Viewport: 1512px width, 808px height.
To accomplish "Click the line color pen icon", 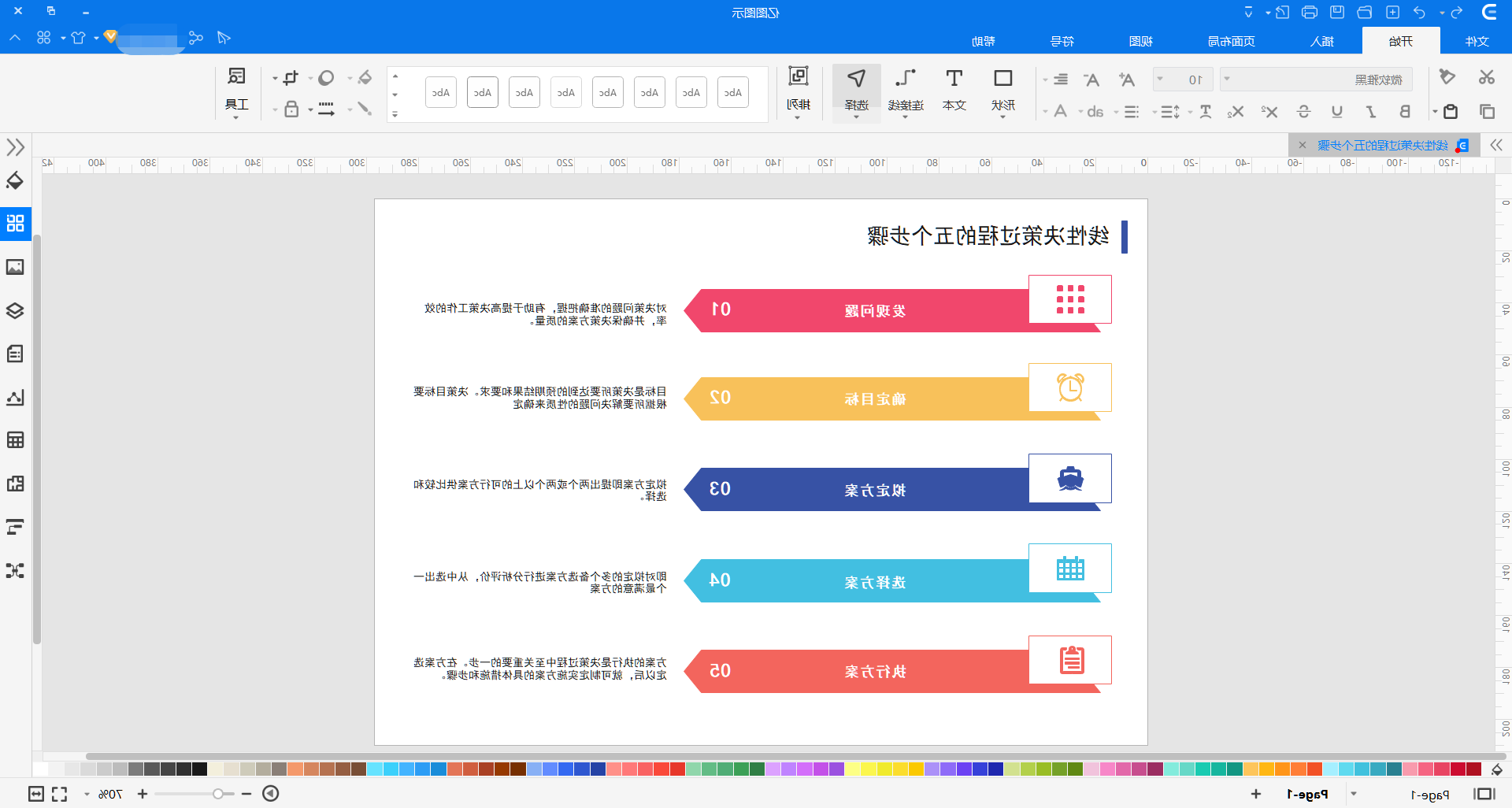I will point(364,109).
